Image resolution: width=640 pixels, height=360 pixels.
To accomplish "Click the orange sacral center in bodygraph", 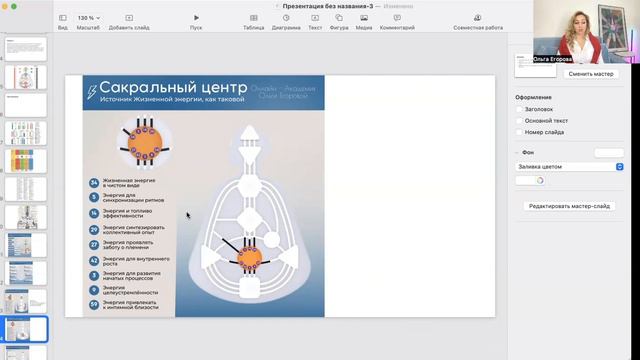I will [x=249, y=258].
